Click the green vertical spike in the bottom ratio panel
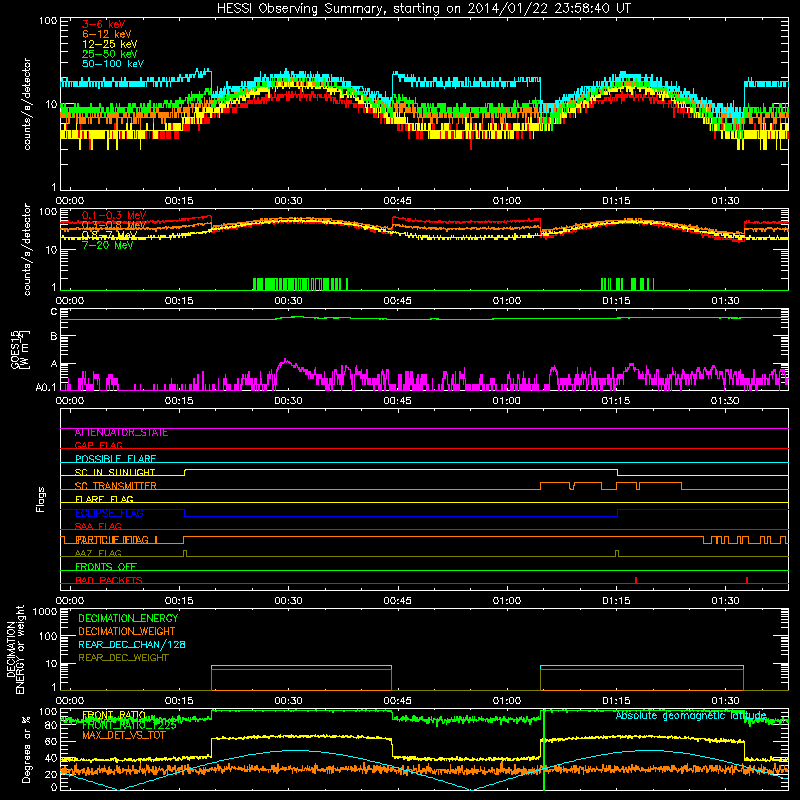Screen dimensions: 800x800 [x=544, y=750]
